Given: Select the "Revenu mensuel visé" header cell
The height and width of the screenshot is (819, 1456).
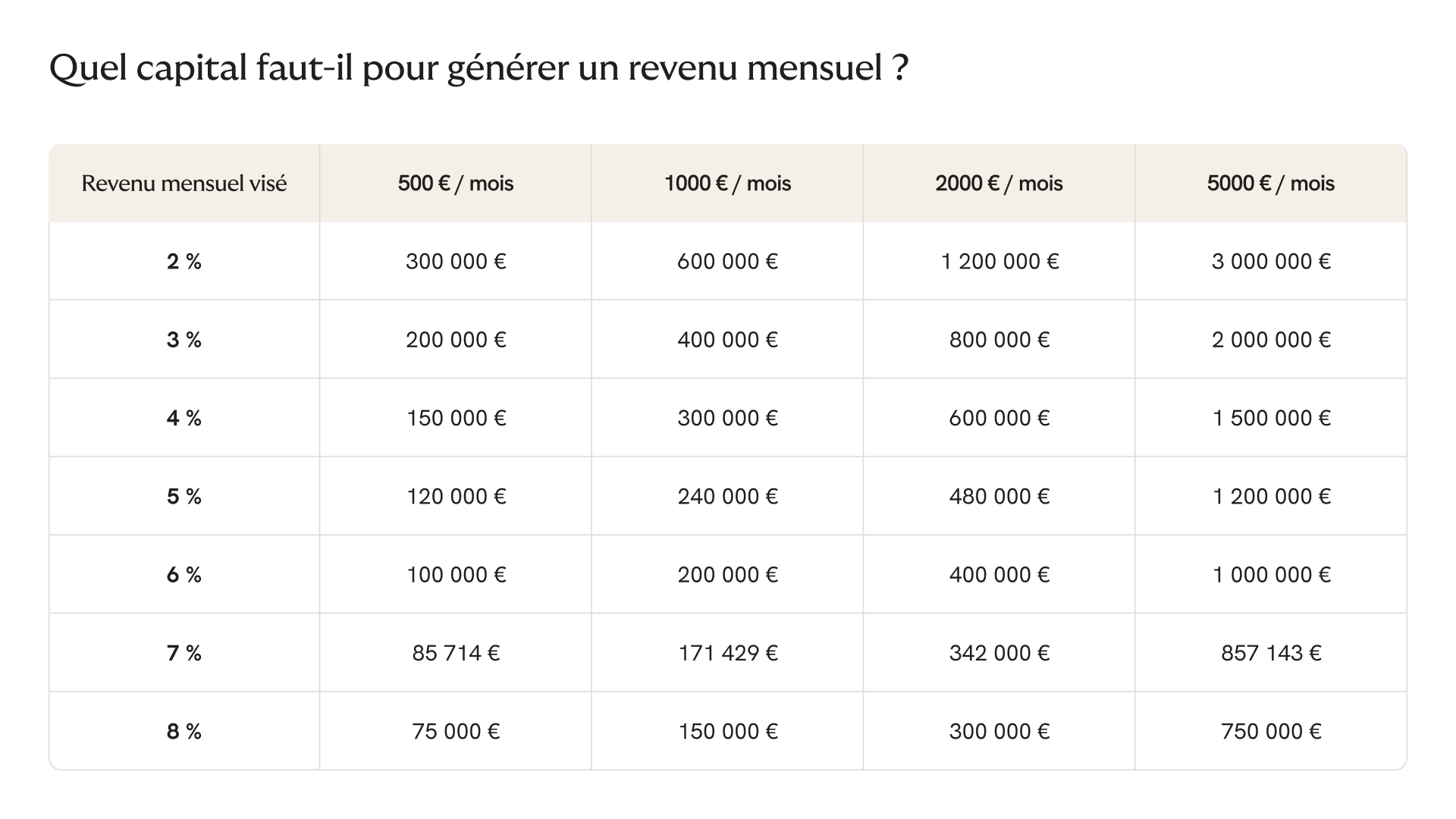Looking at the screenshot, I should click(x=184, y=184).
